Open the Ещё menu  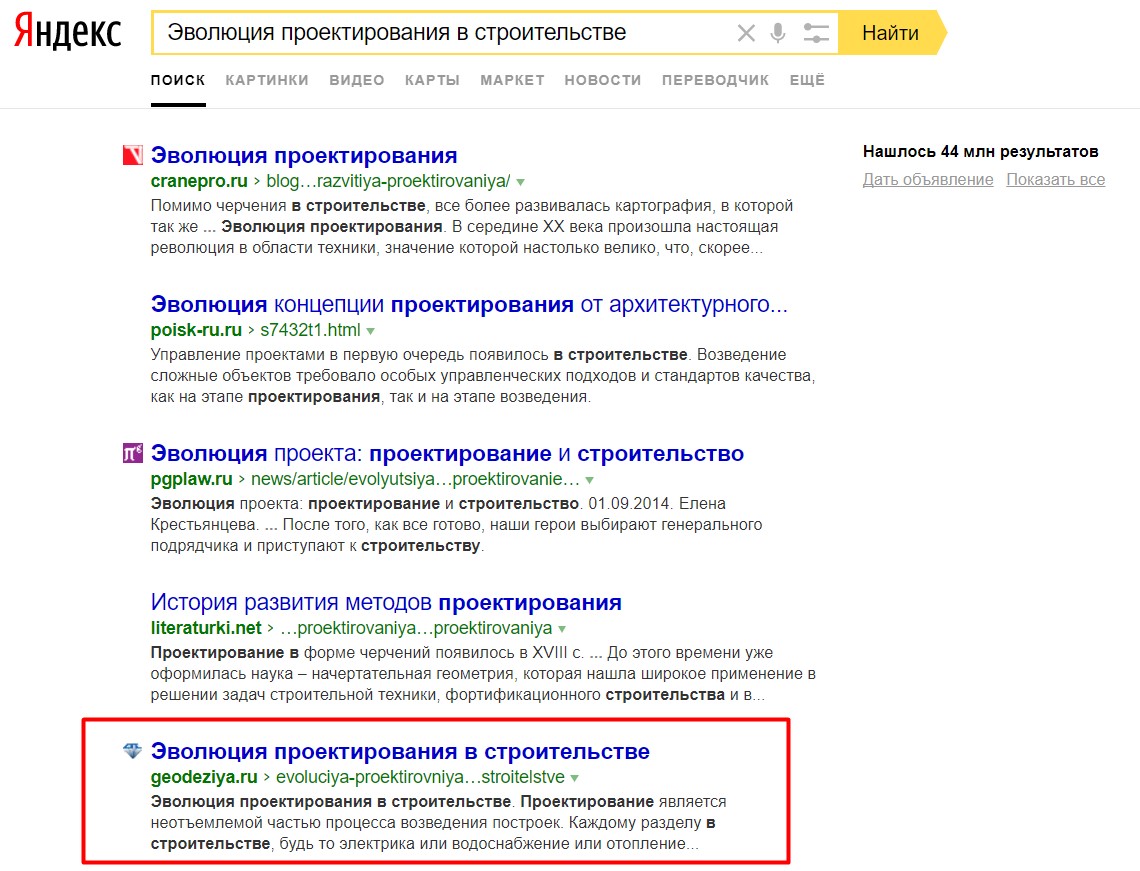807,80
